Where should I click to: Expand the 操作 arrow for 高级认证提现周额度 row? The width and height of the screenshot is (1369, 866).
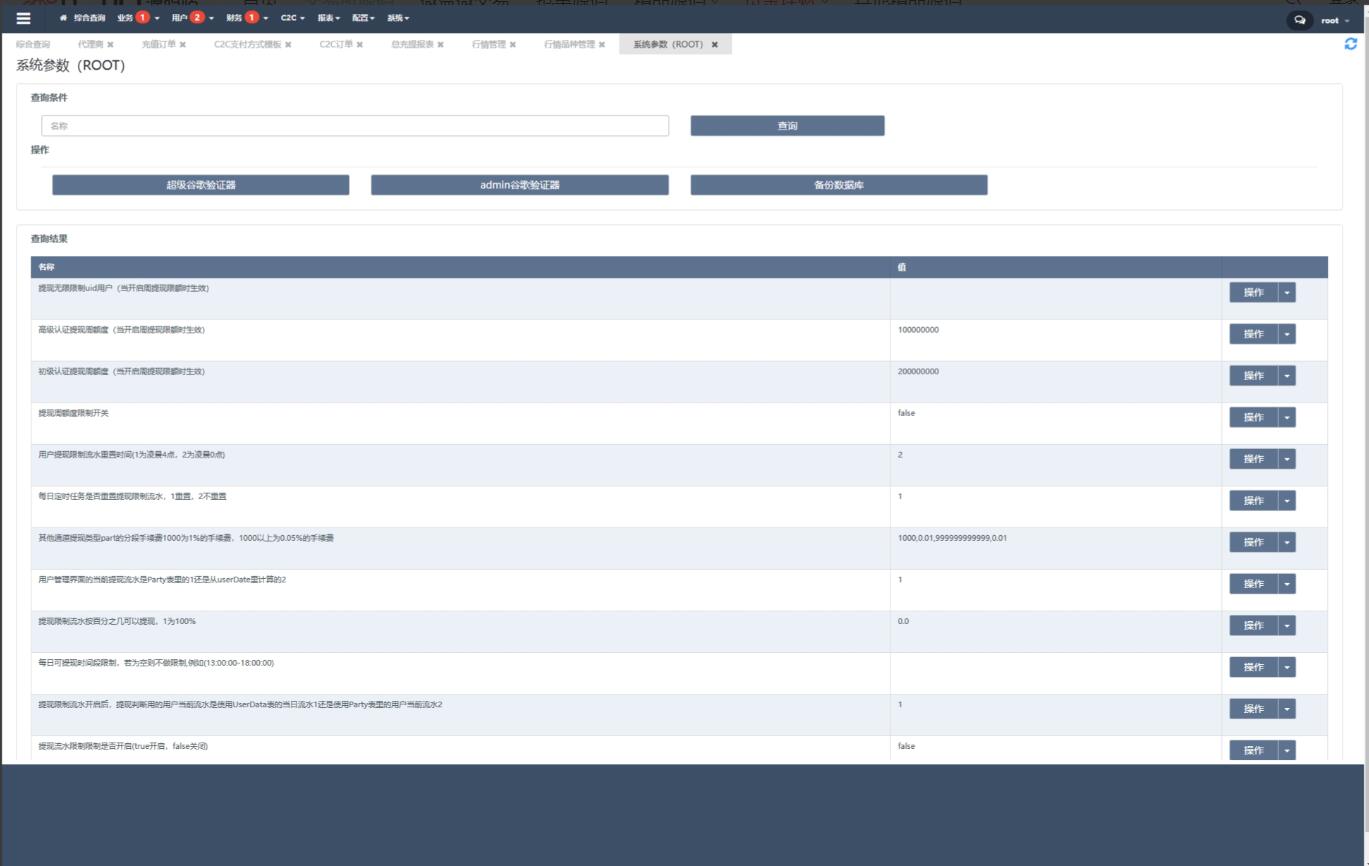click(x=1287, y=334)
